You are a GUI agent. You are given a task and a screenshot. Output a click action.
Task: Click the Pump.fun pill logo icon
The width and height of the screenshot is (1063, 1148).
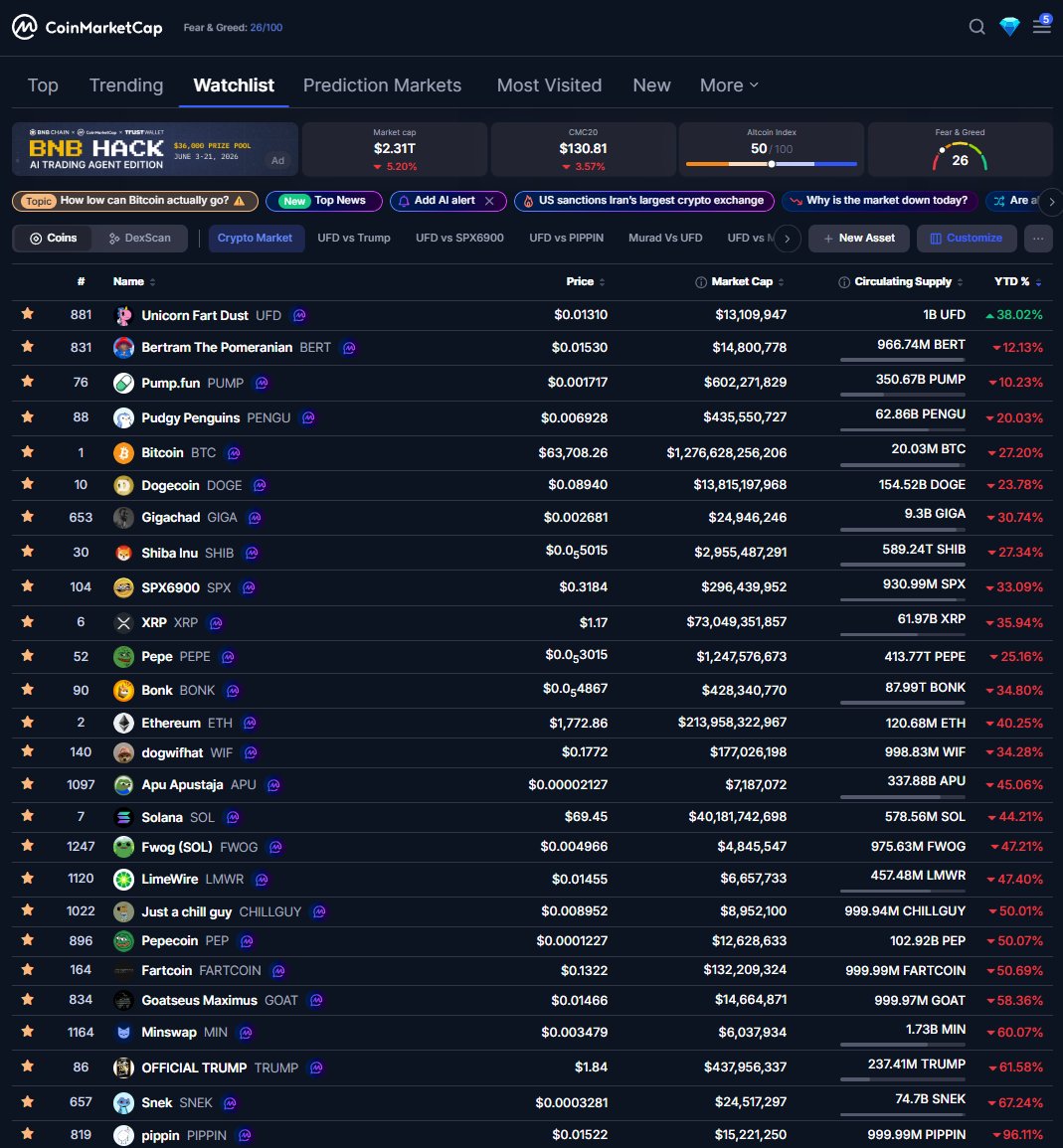124,383
